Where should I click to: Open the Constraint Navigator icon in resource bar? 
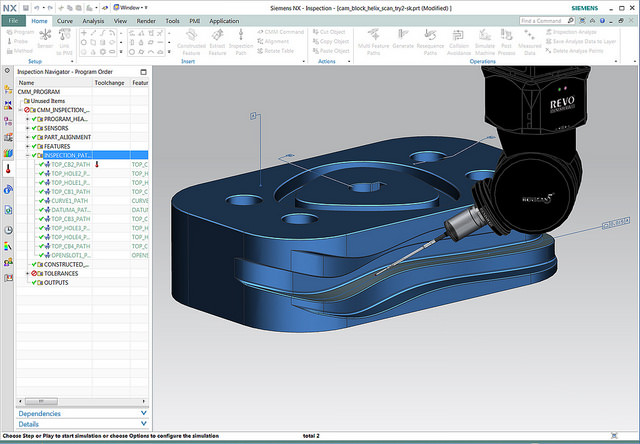point(8,105)
